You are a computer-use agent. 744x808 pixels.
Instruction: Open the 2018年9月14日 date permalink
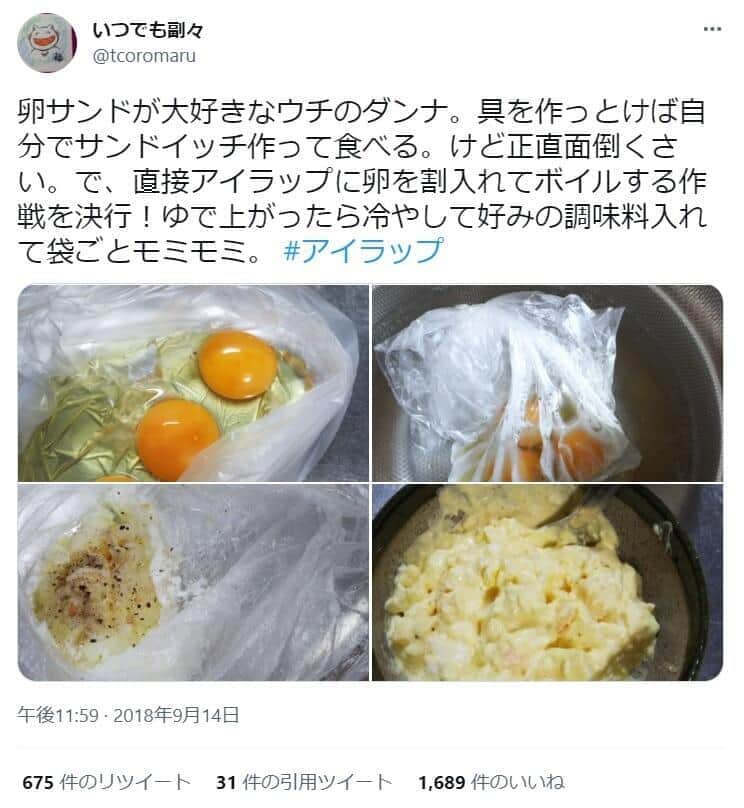point(176,715)
